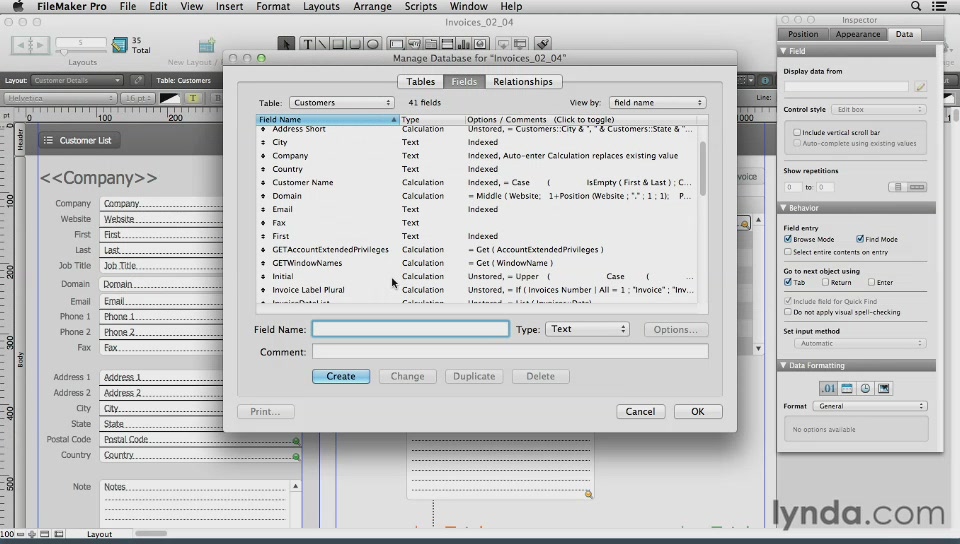This screenshot has width=960, height=544.
Task: Click the Customer List button
Action: point(78,140)
